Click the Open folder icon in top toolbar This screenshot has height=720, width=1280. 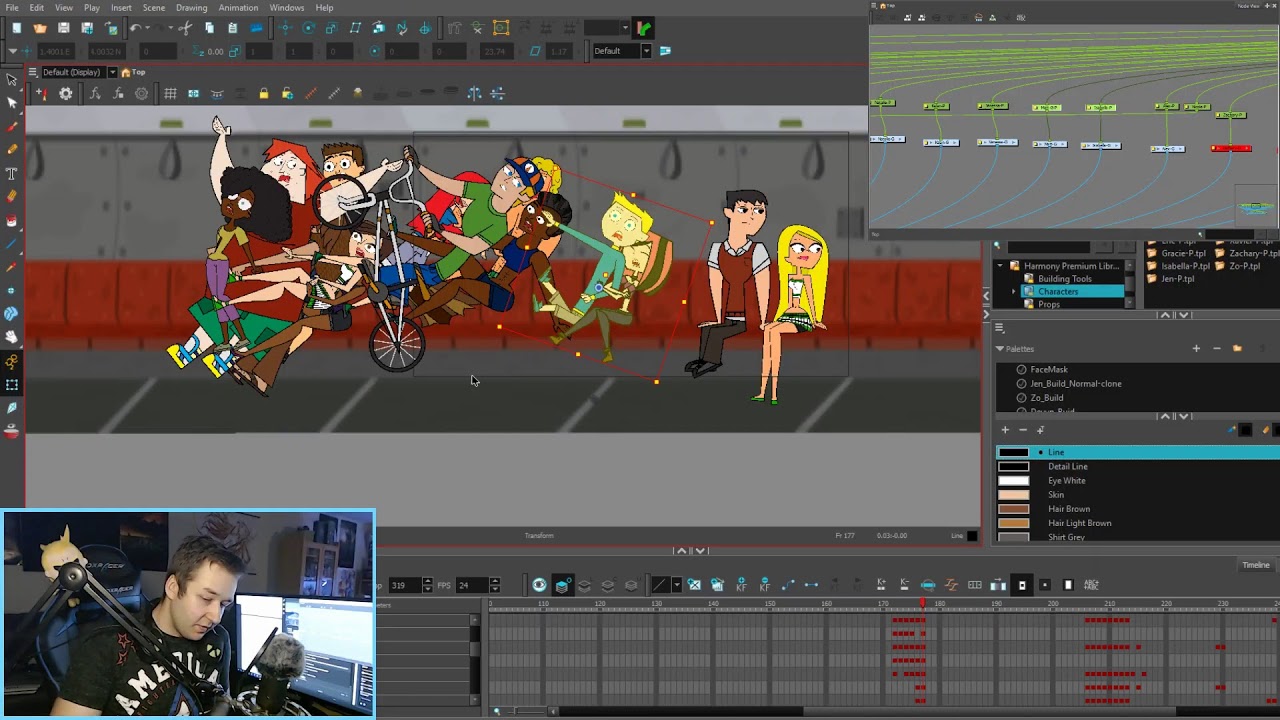[40, 28]
